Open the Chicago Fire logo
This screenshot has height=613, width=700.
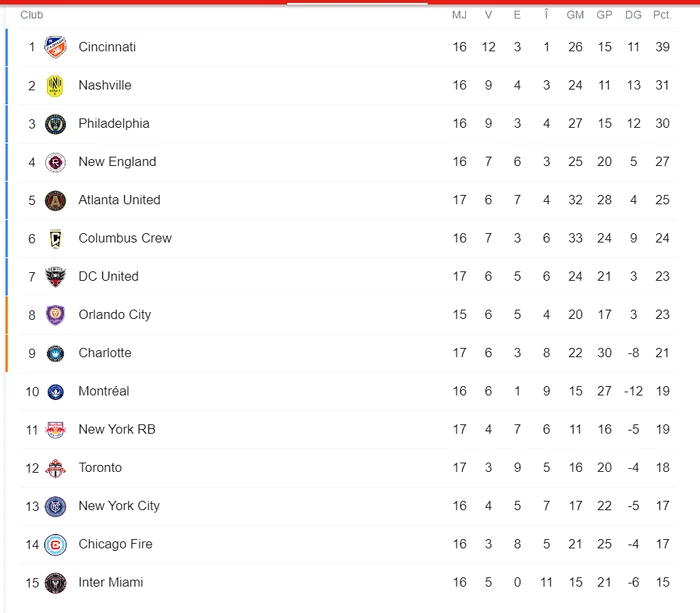coord(55,545)
